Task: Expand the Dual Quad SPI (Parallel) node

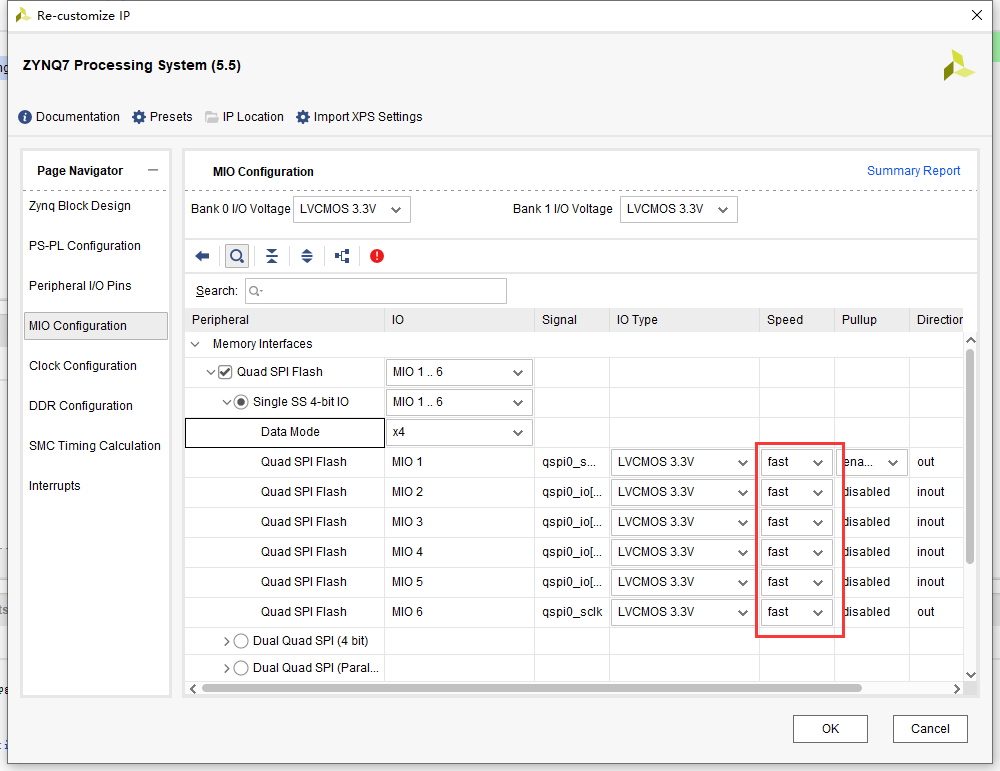Action: click(226, 668)
